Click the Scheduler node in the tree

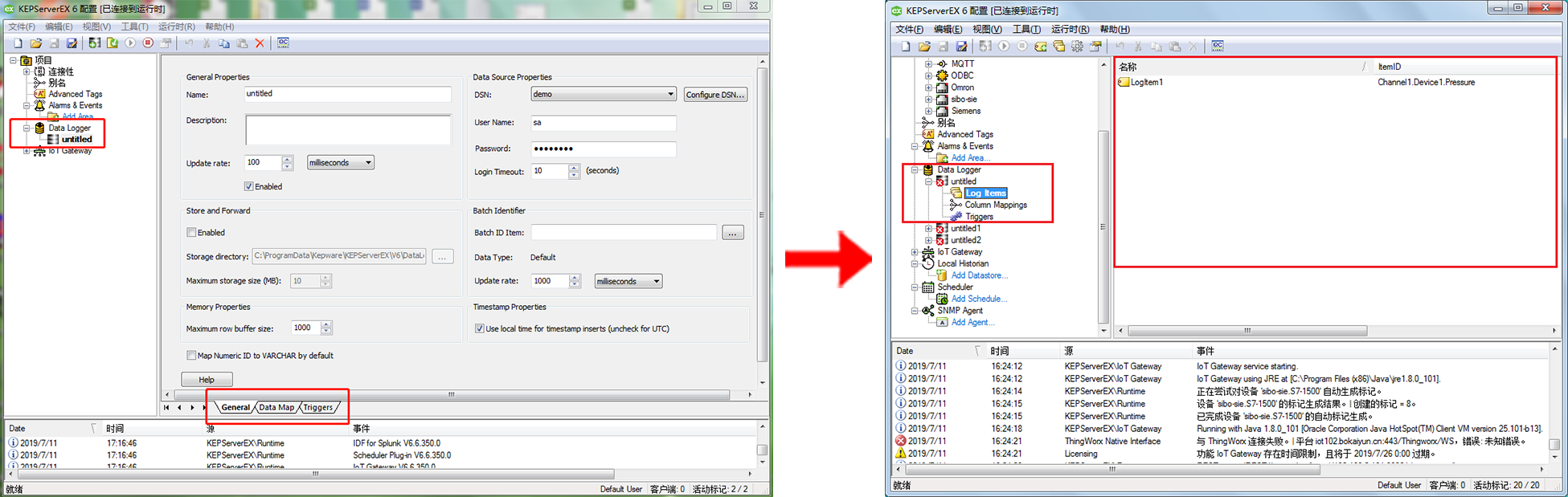click(x=955, y=287)
